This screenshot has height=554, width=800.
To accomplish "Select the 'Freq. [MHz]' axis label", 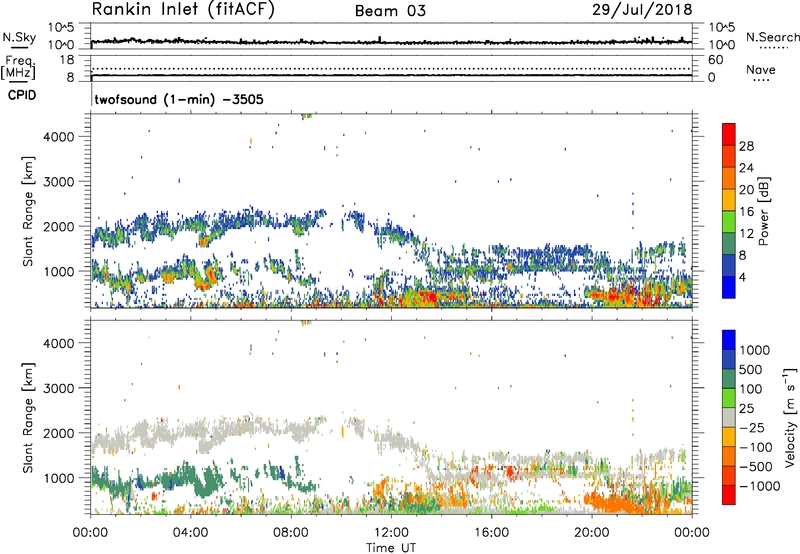I will tap(18, 68).
